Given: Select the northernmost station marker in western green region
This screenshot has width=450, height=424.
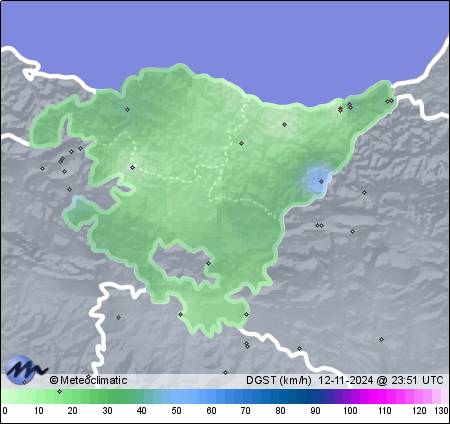Looking at the screenshot, I should [127, 109].
